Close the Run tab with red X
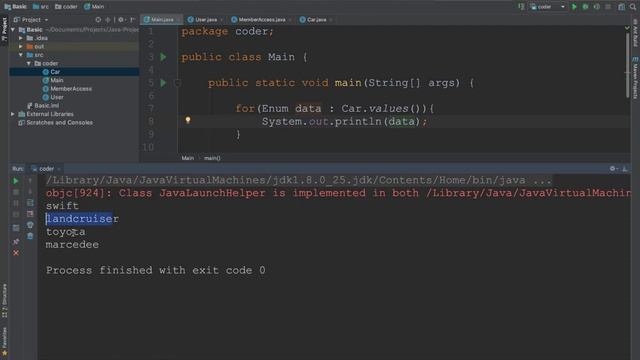The width and height of the screenshot is (640, 360). click(x=16, y=253)
